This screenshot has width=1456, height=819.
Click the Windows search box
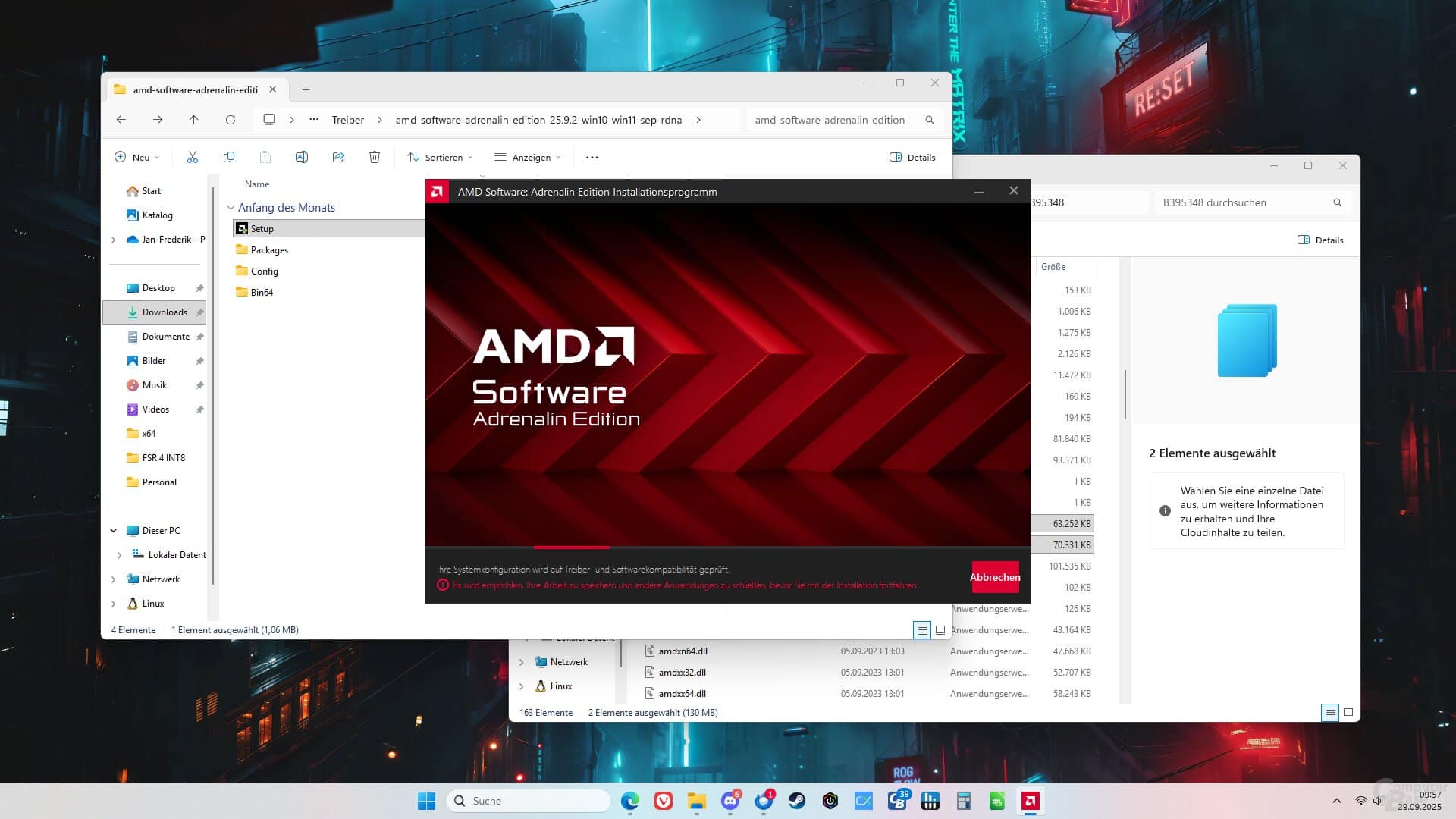click(529, 801)
